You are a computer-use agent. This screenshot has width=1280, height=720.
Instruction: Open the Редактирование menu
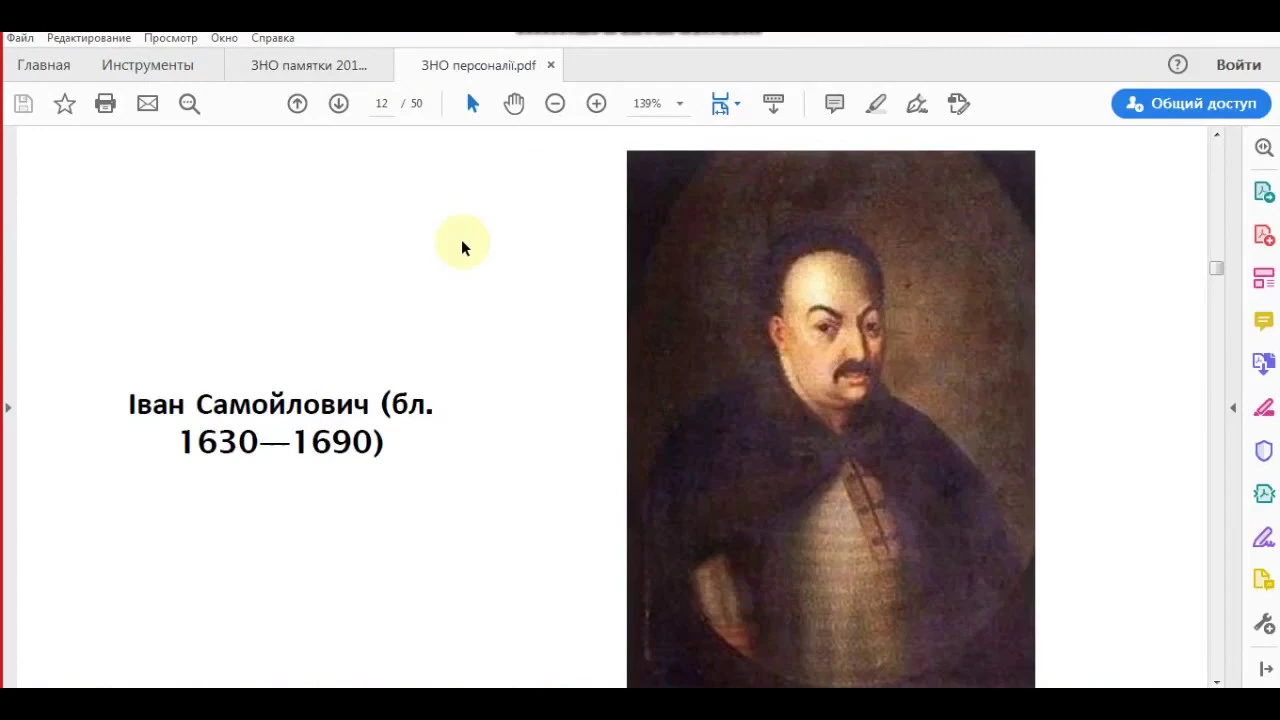(x=89, y=38)
